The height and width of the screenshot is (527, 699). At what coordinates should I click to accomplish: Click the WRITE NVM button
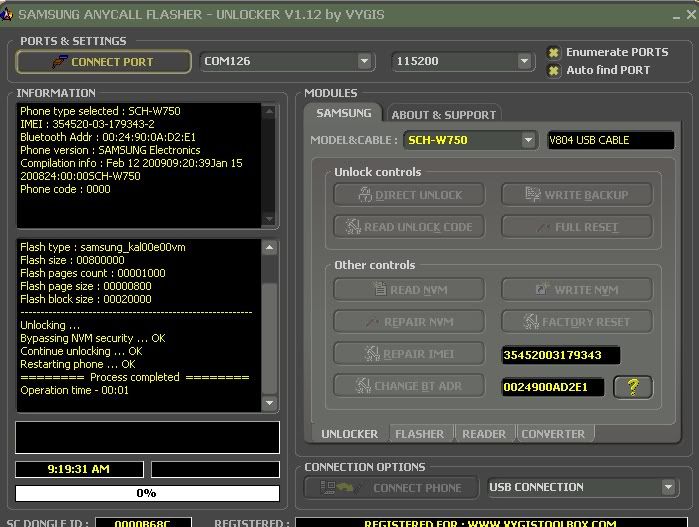577,290
